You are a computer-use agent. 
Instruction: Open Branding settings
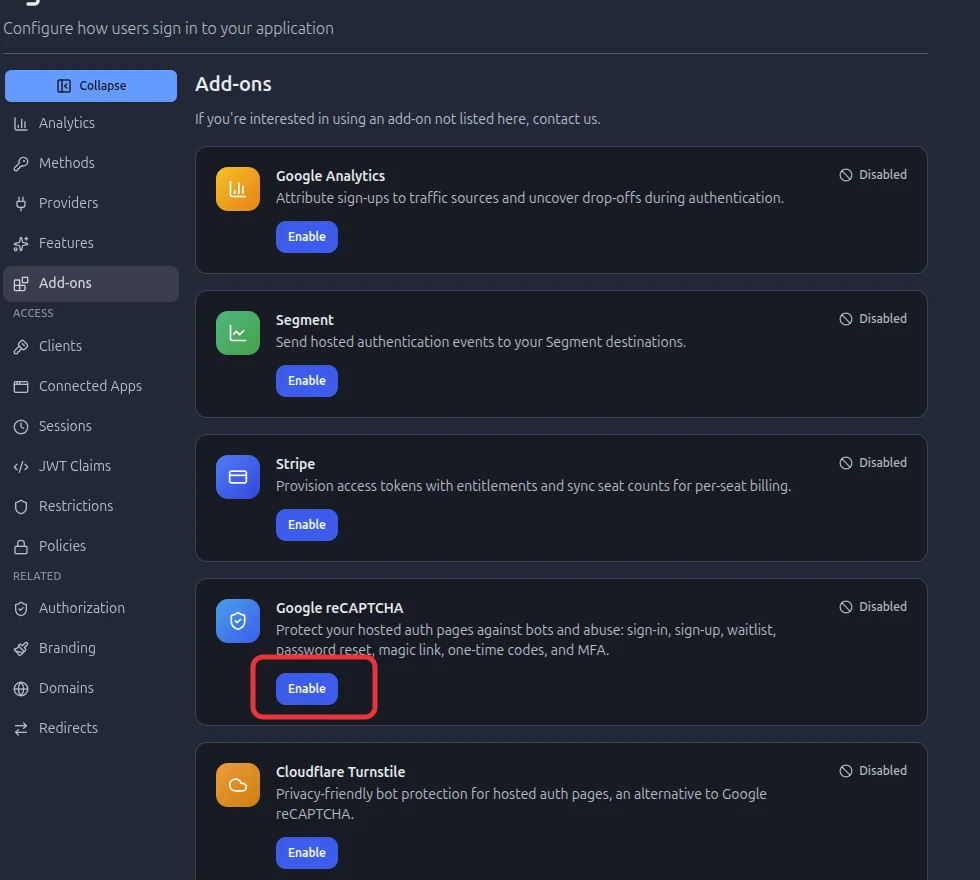(x=91, y=648)
